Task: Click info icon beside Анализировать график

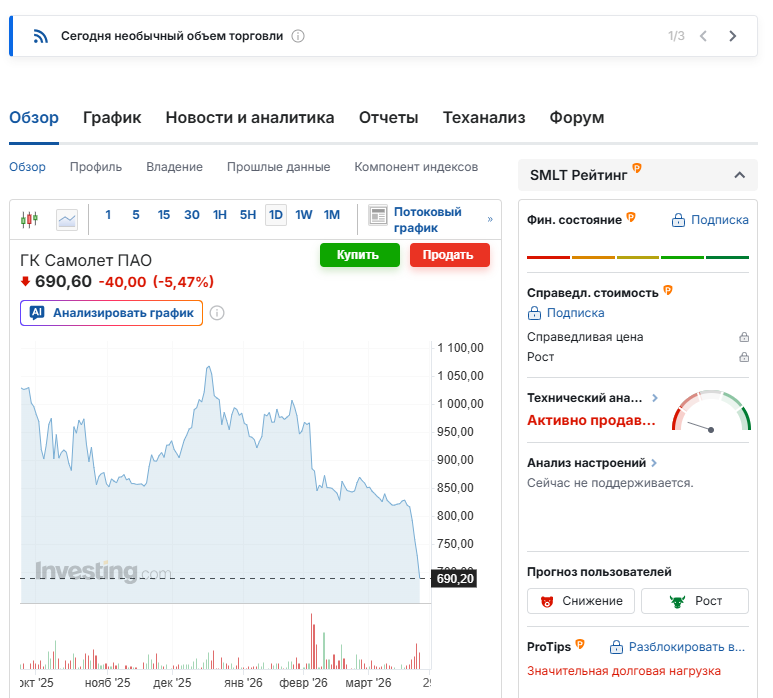Action: 217,313
